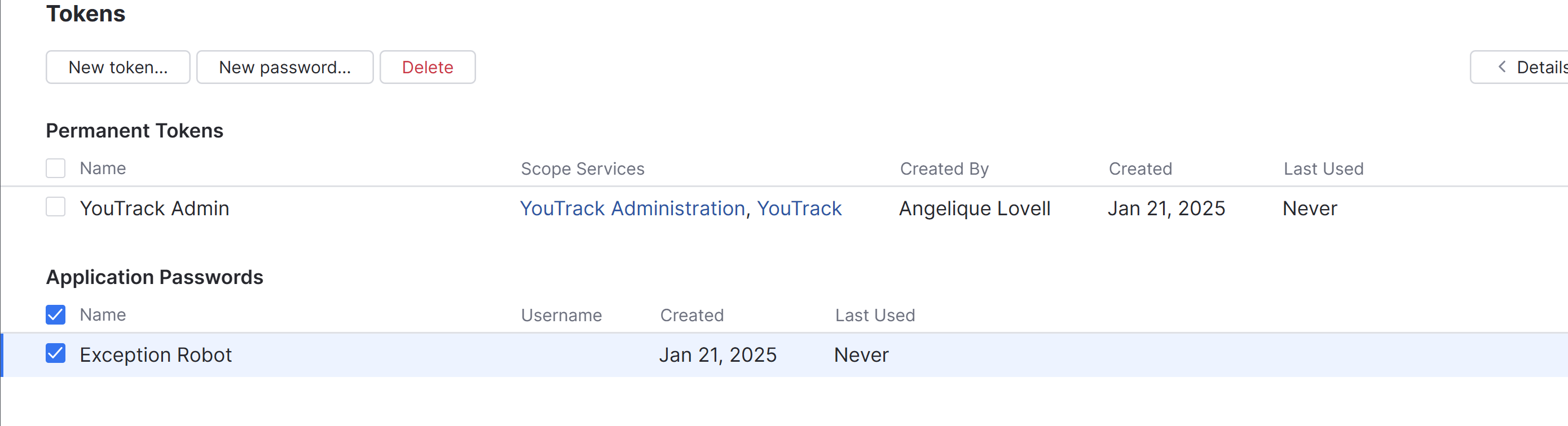Click the New token... button

[117, 67]
